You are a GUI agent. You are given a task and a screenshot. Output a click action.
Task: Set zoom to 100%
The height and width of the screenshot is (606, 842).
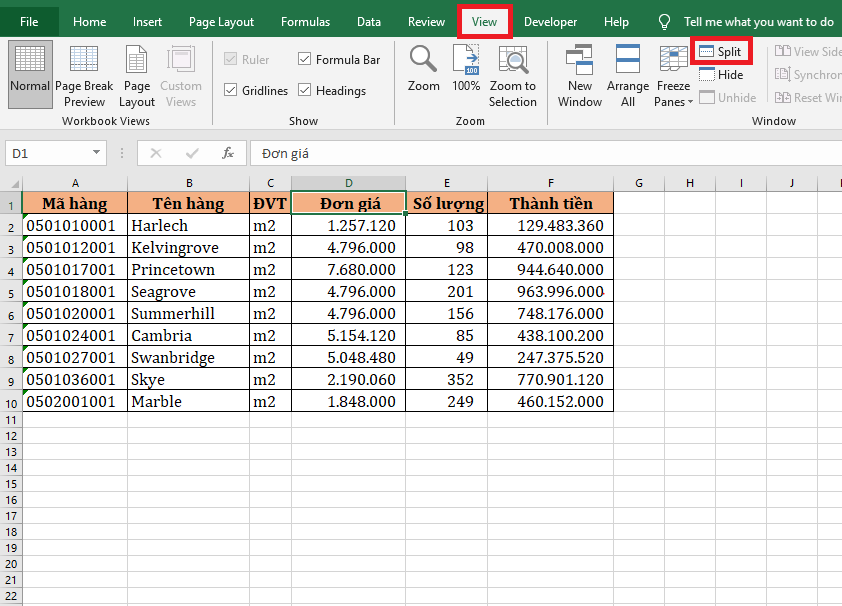[466, 70]
